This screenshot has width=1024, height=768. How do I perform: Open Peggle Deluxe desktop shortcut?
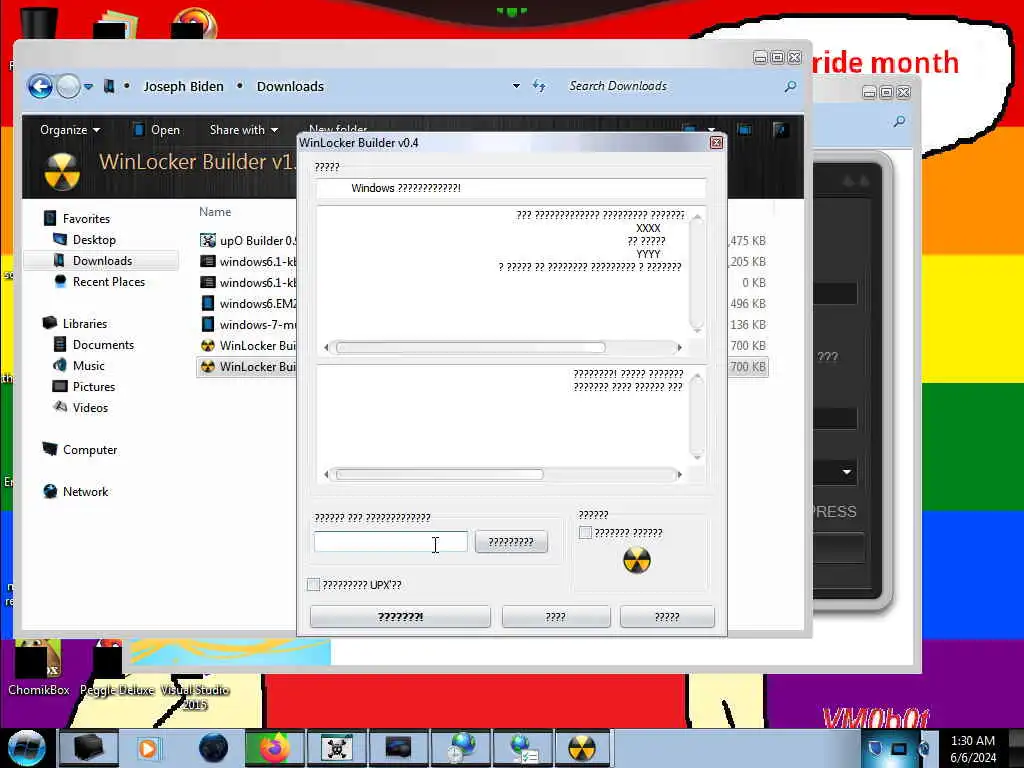click(116, 667)
